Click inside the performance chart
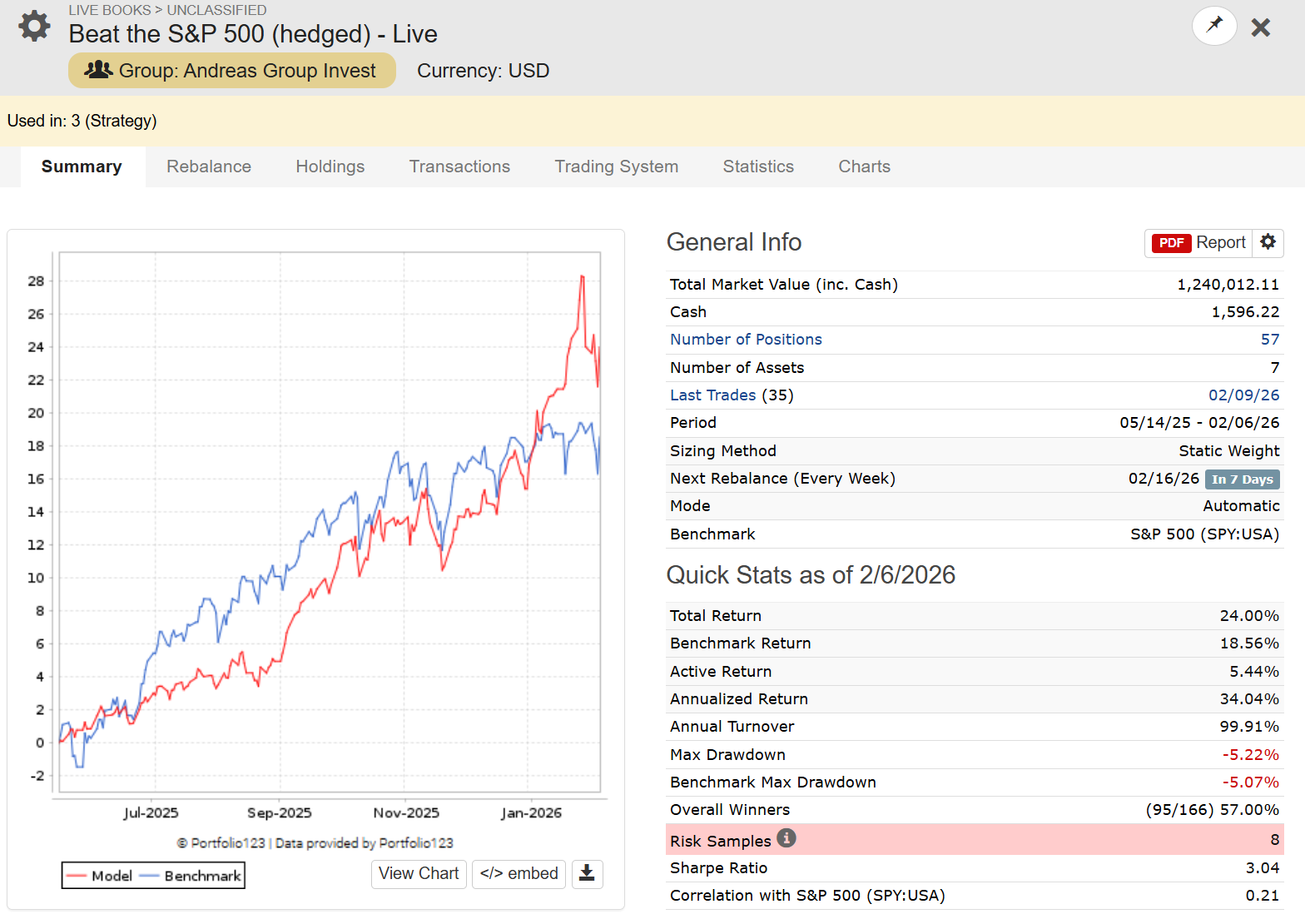Image resolution: width=1305 pixels, height=924 pixels. point(329,522)
